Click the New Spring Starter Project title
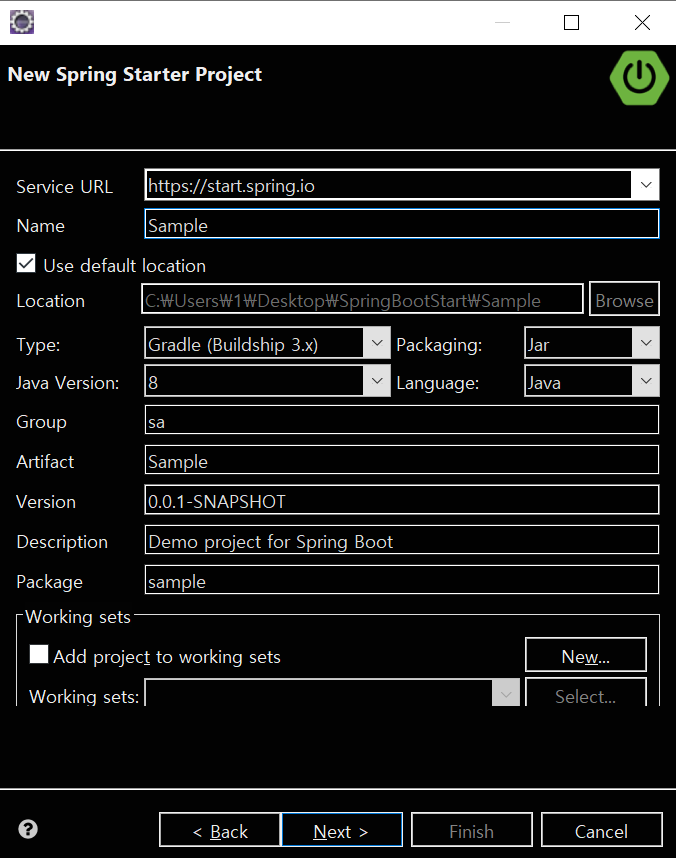The image size is (676, 858). pyautogui.click(x=135, y=74)
